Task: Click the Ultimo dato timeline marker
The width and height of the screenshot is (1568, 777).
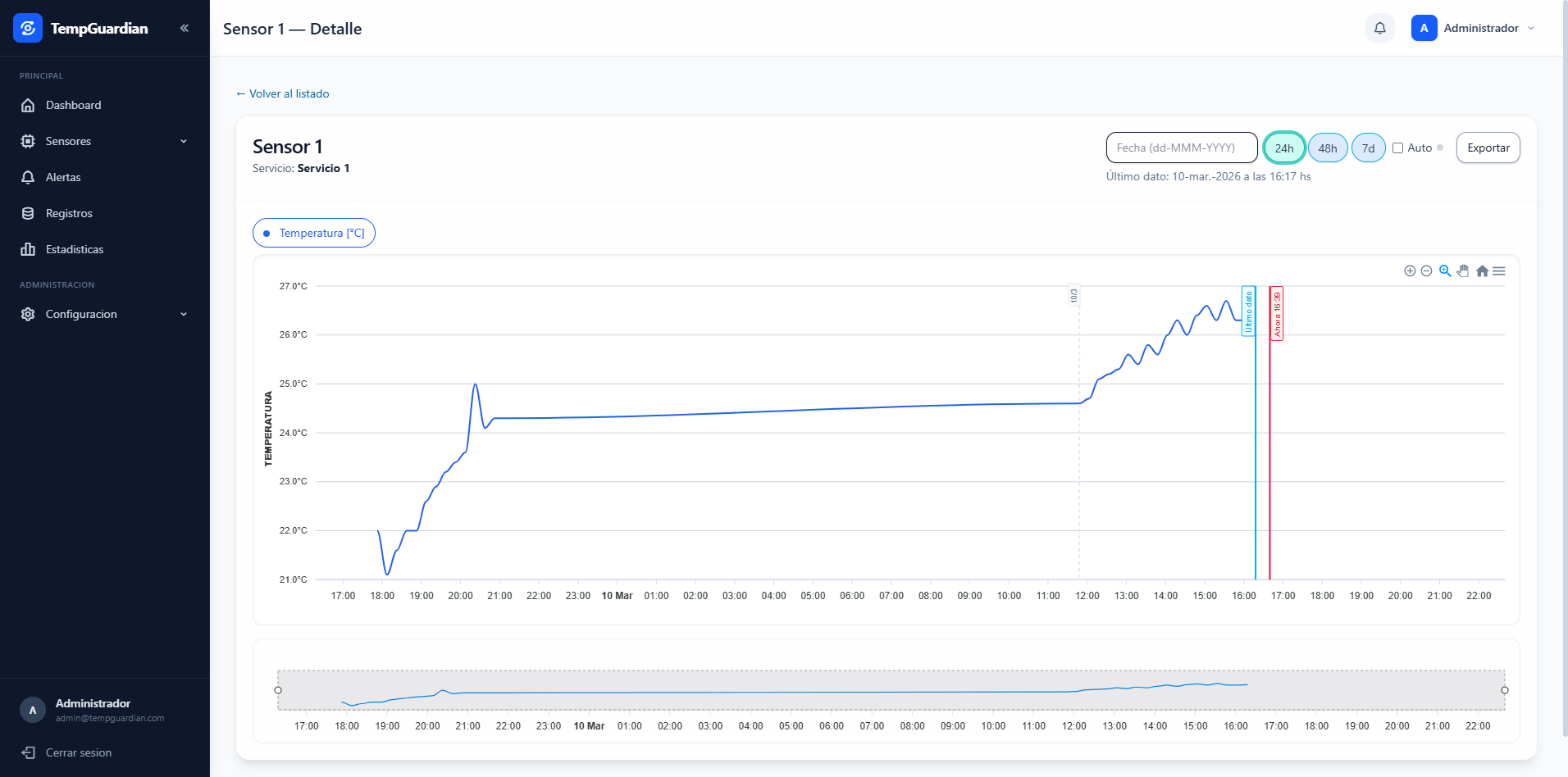Action: (1249, 311)
